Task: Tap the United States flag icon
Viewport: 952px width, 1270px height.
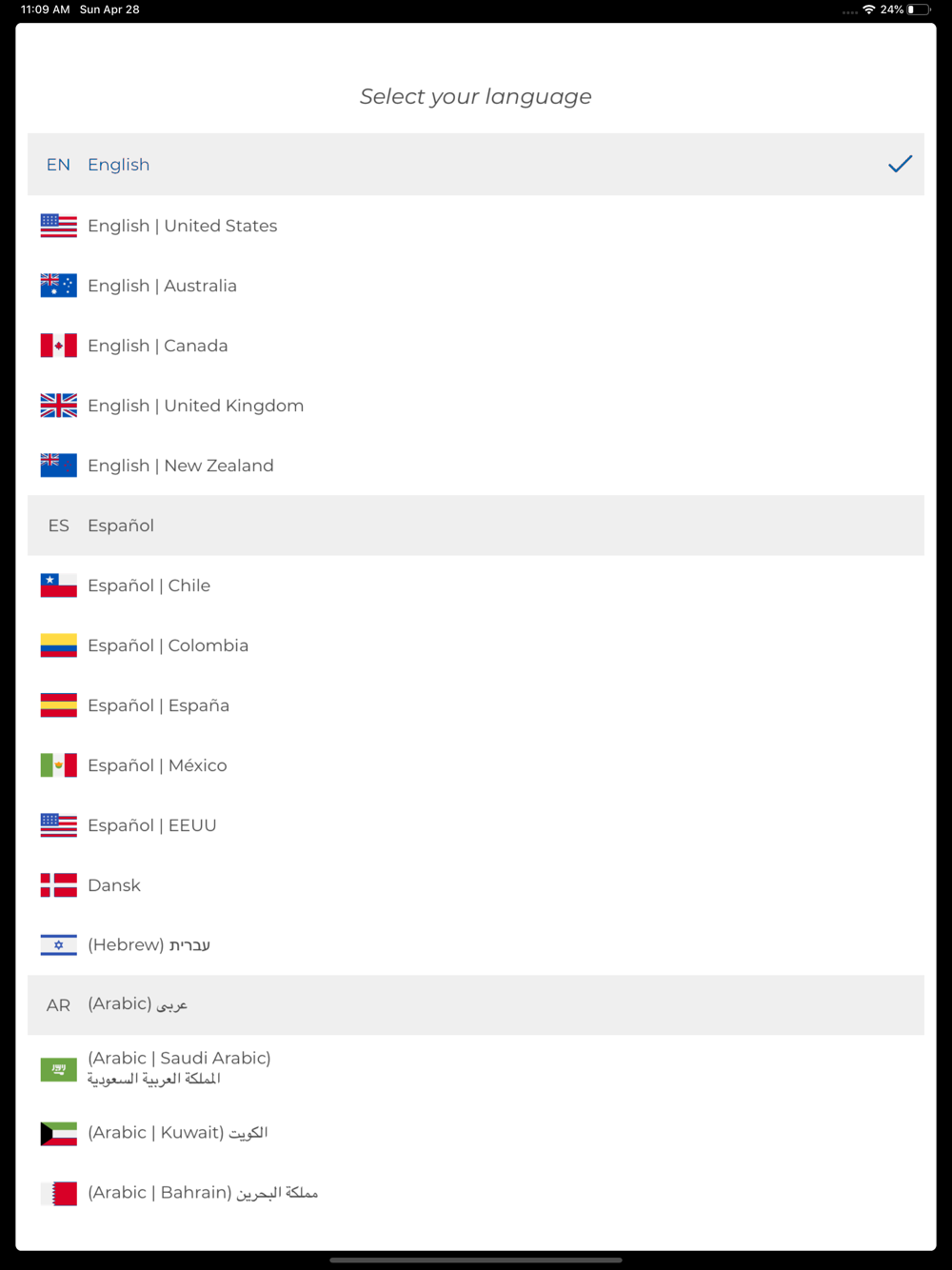Action: [58, 226]
